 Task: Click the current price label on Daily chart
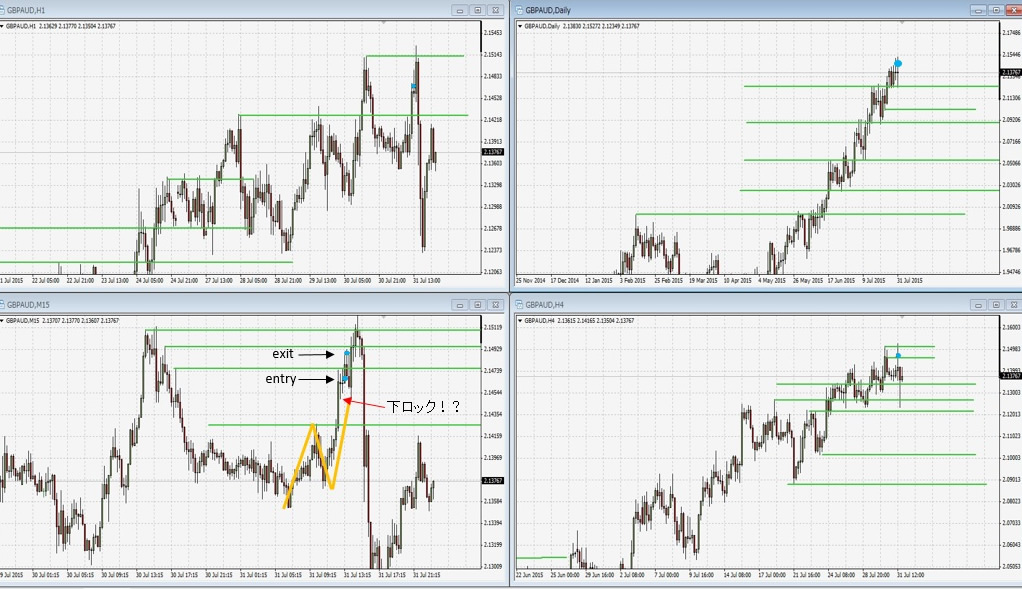click(1010, 72)
